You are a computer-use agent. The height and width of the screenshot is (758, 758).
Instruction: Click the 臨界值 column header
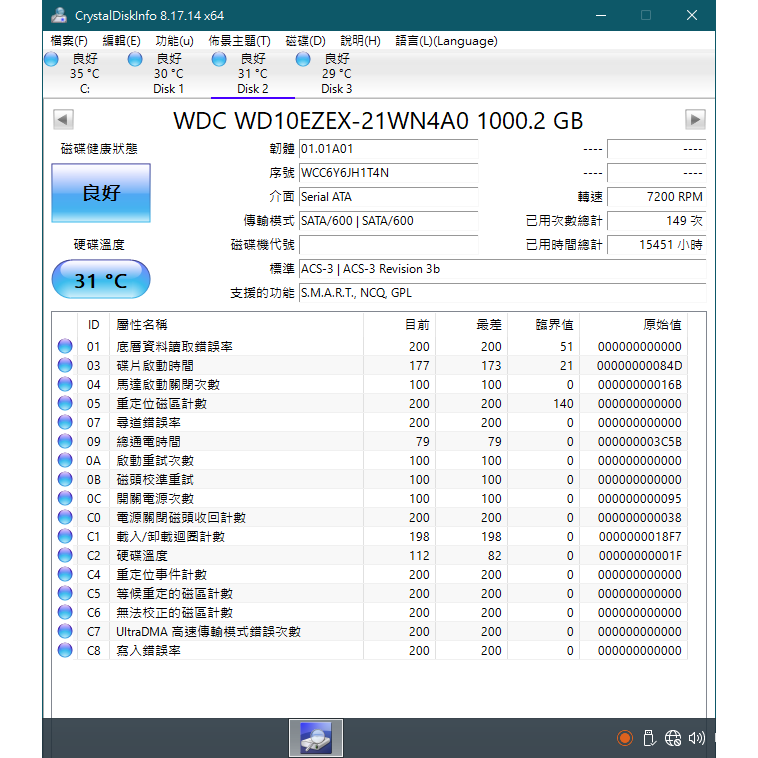coord(544,325)
